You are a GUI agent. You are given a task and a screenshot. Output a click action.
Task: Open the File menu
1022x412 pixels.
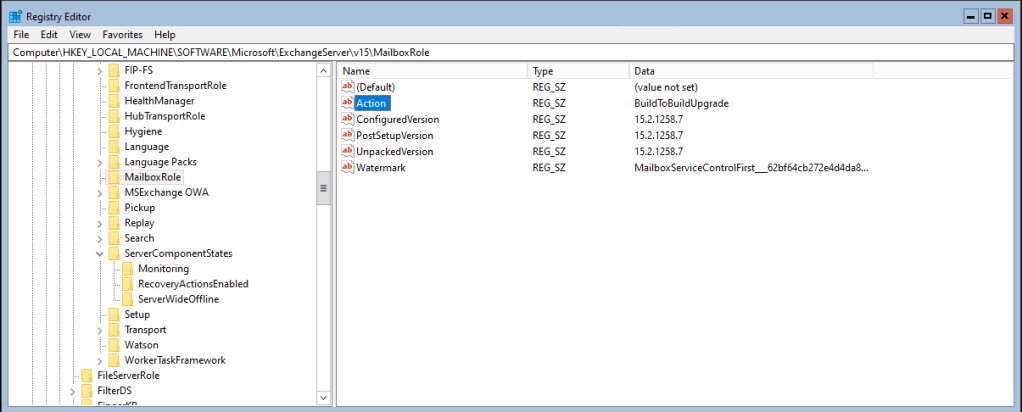21,34
